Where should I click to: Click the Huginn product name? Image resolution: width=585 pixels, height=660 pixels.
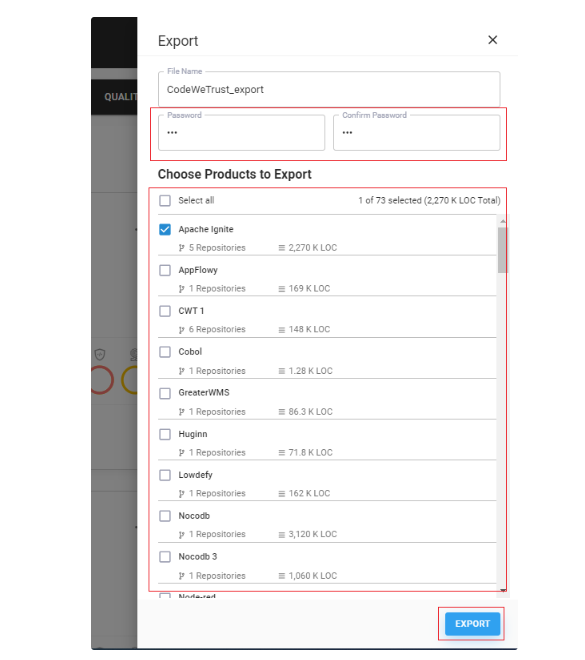(193, 434)
